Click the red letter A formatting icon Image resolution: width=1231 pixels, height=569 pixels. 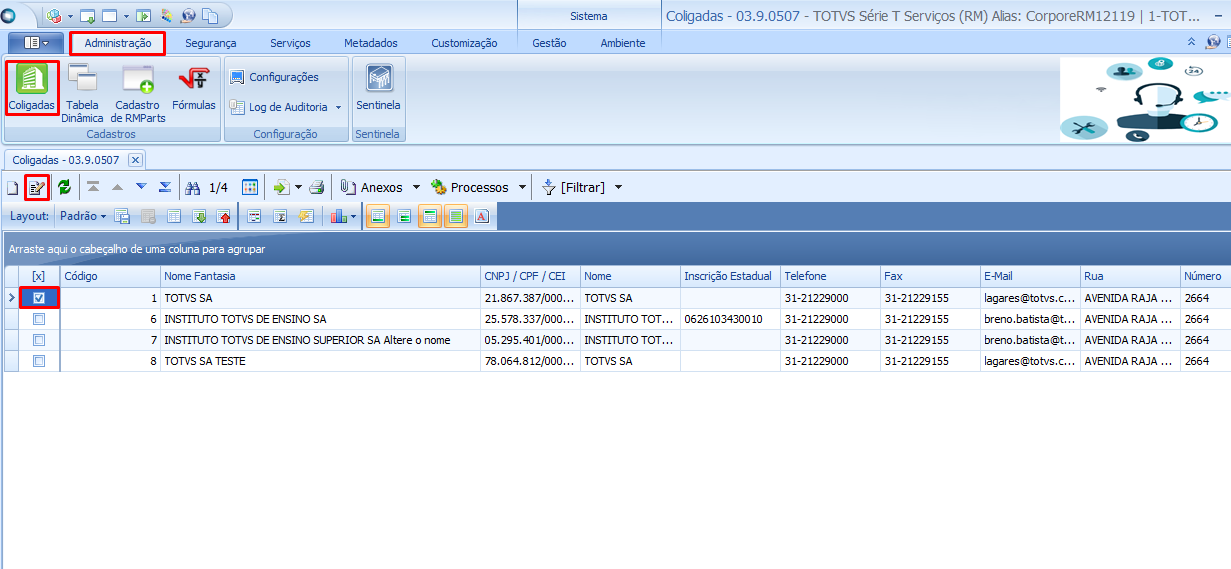(481, 216)
